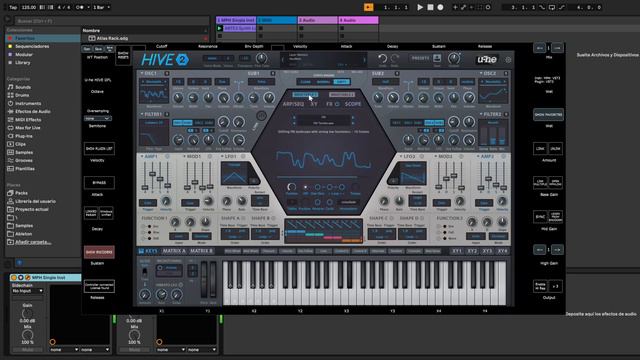Select the FX tab in hexagon
The width and height of the screenshot is (640, 360).
coord(329,104)
